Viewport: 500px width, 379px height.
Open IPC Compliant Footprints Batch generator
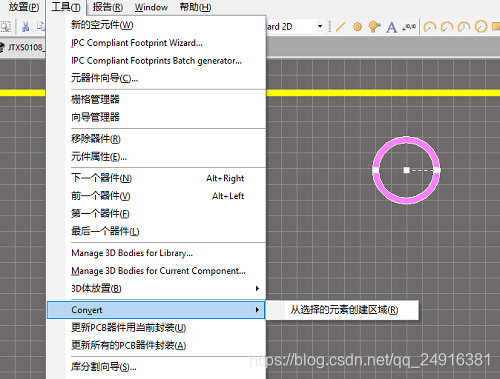point(156,61)
